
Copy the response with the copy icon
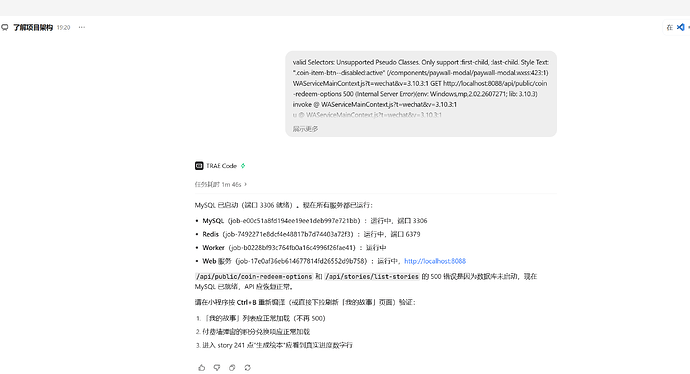click(x=232, y=367)
